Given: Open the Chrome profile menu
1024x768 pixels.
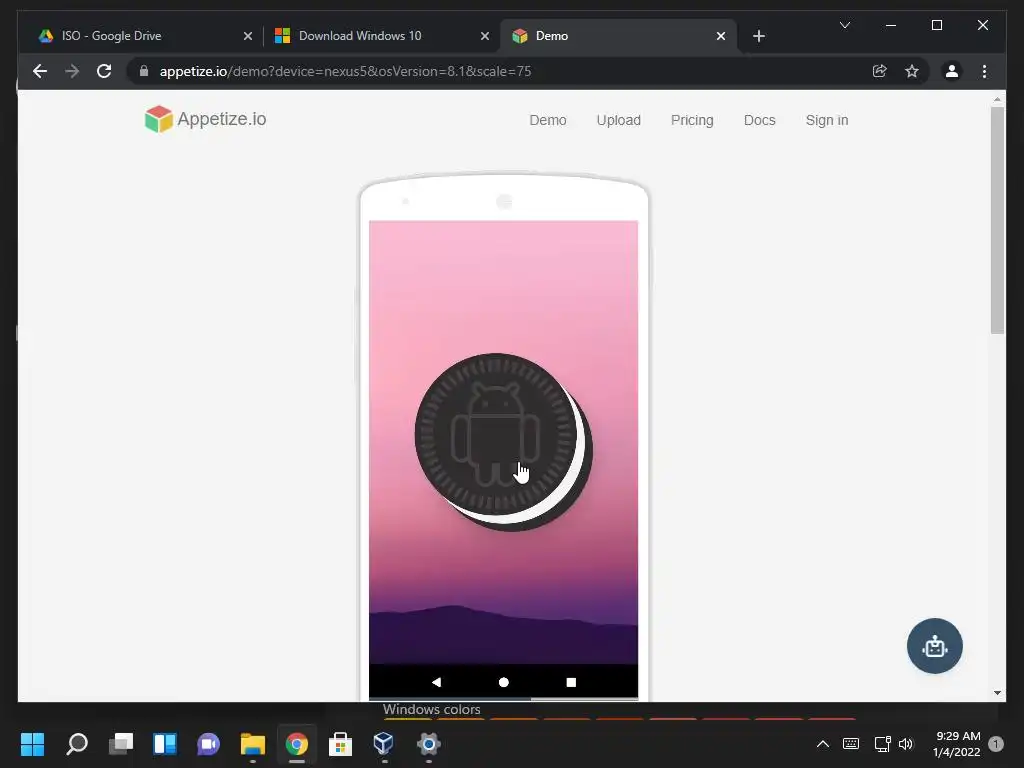Looking at the screenshot, I should (x=952, y=71).
